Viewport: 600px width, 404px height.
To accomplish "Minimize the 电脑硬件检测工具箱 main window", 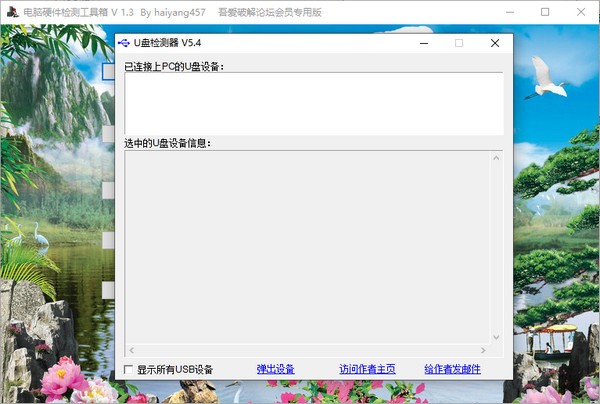I will pos(510,12).
